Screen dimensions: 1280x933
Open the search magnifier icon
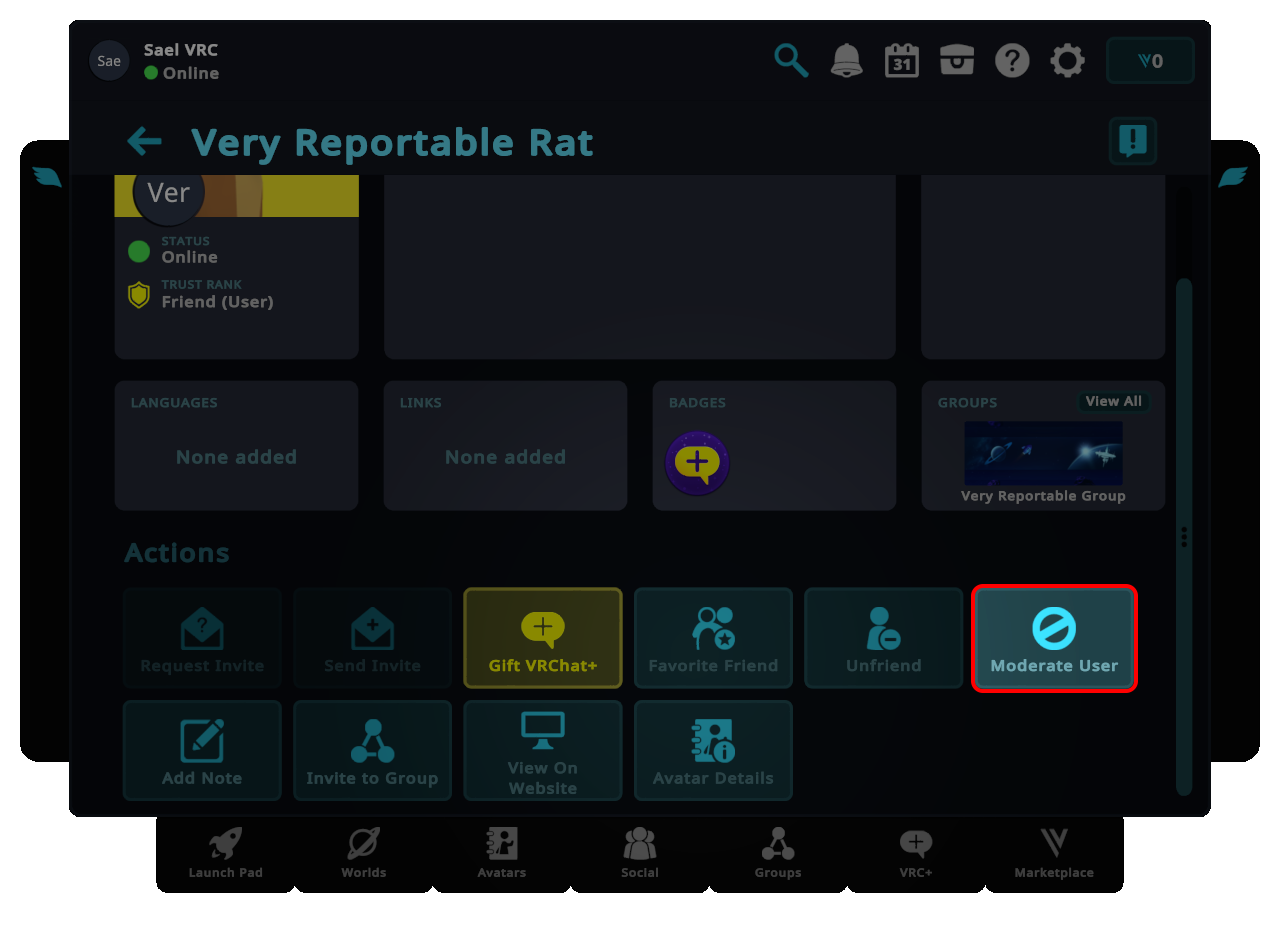pos(791,61)
